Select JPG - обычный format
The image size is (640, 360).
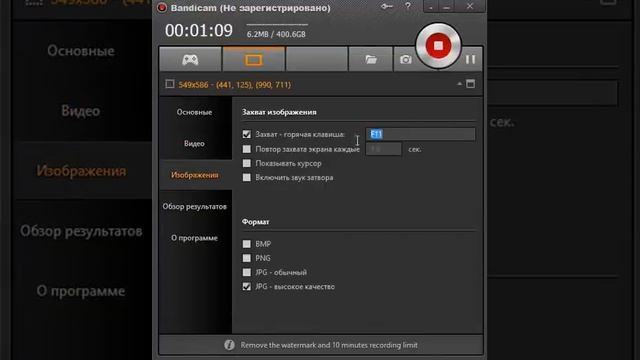(247, 272)
